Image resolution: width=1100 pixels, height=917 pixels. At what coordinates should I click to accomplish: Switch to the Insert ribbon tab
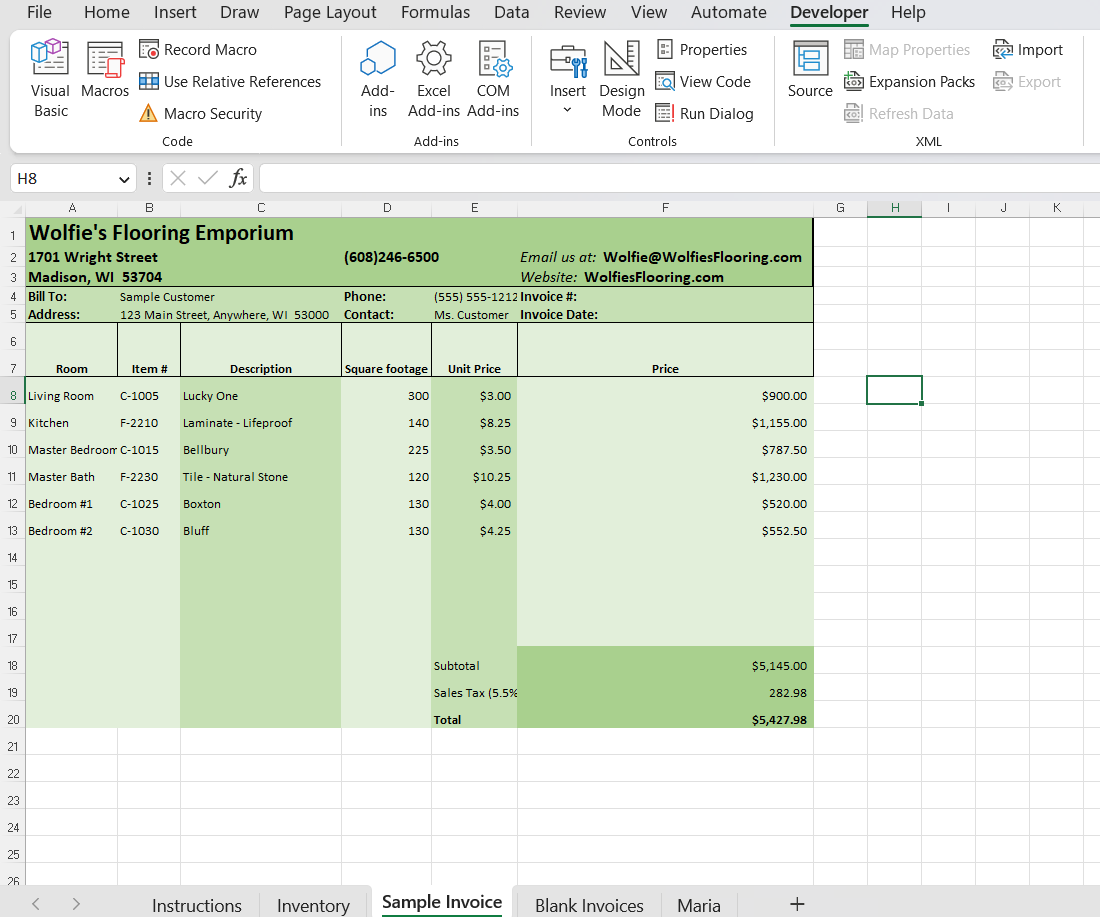point(175,13)
